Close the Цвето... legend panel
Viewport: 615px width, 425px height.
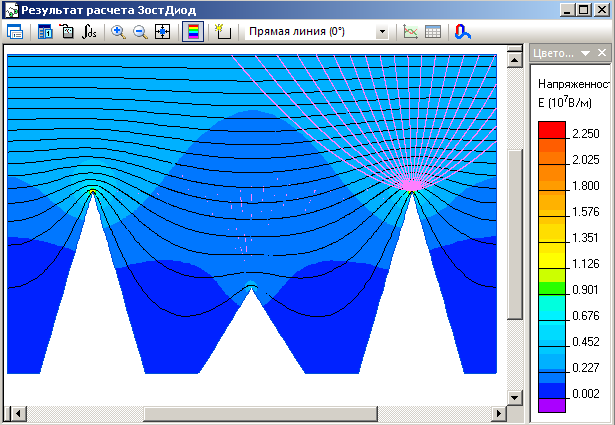[x=602, y=53]
